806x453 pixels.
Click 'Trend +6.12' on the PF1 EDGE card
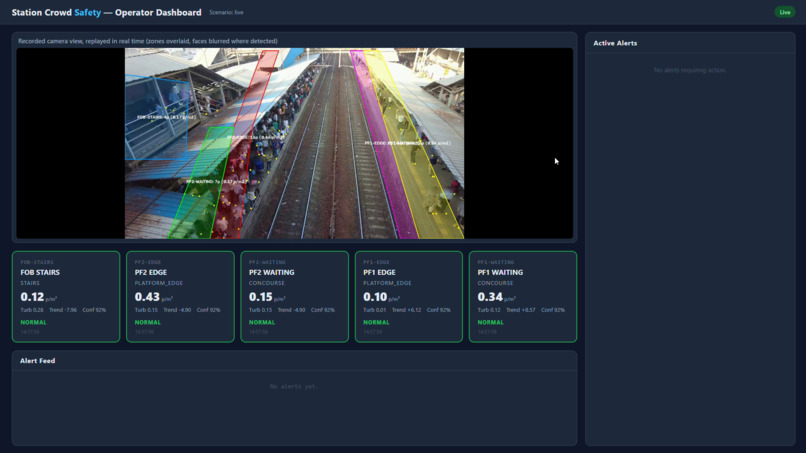pyautogui.click(x=407, y=310)
